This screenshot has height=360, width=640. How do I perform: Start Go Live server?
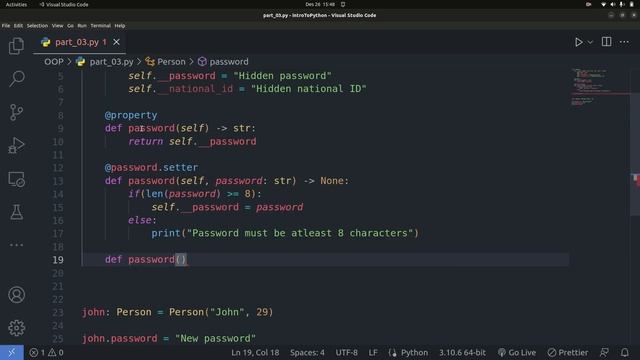click(x=517, y=353)
